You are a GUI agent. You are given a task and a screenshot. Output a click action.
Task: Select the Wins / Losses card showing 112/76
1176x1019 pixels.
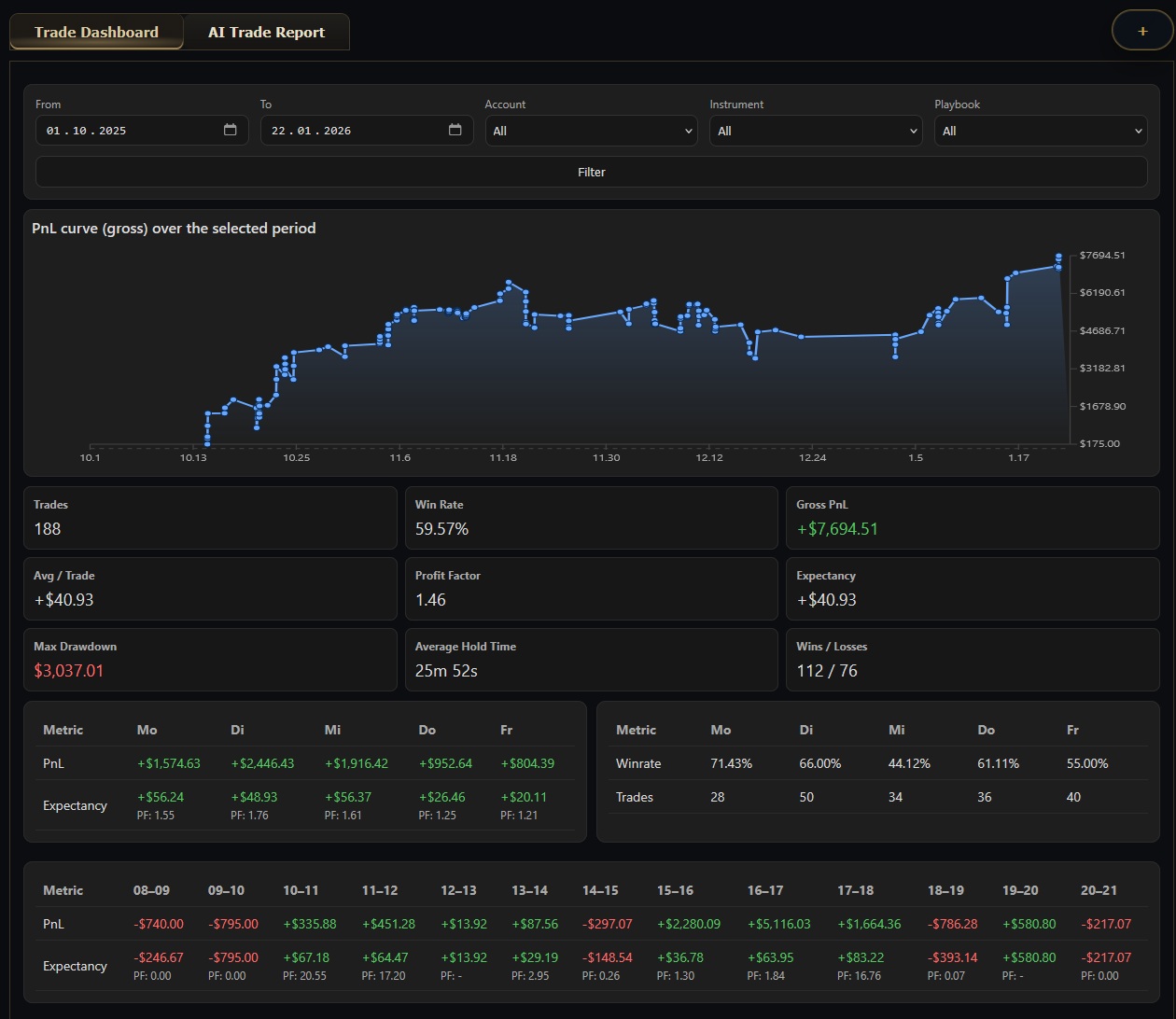coord(973,660)
